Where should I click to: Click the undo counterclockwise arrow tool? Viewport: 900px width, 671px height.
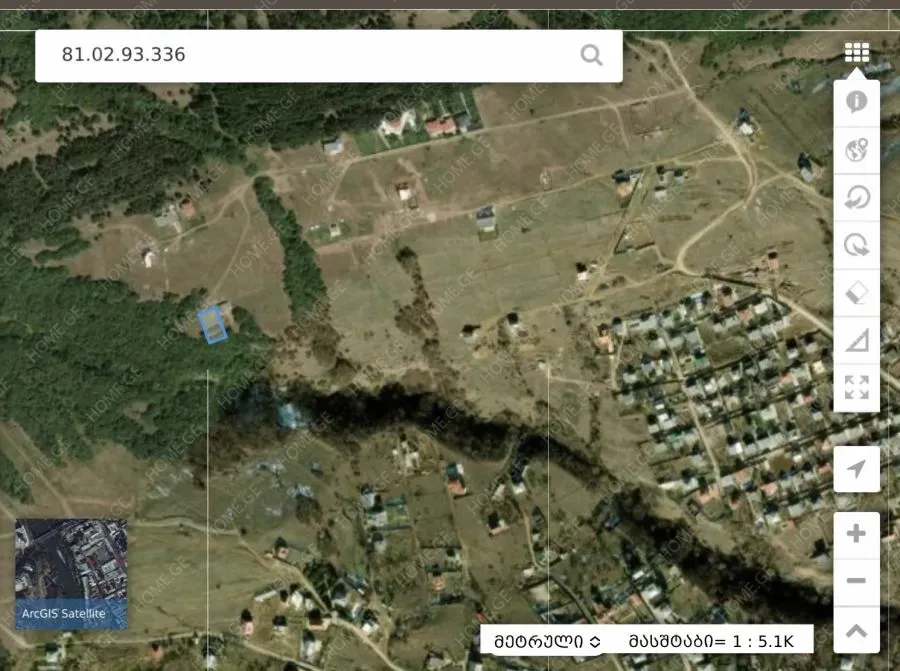(x=856, y=197)
